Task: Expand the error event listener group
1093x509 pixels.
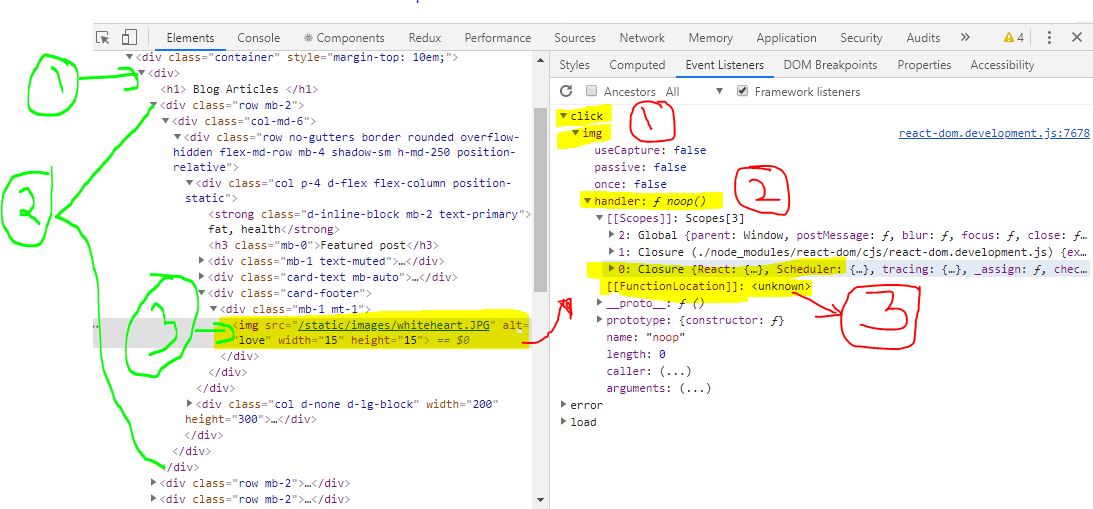Action: tap(564, 405)
